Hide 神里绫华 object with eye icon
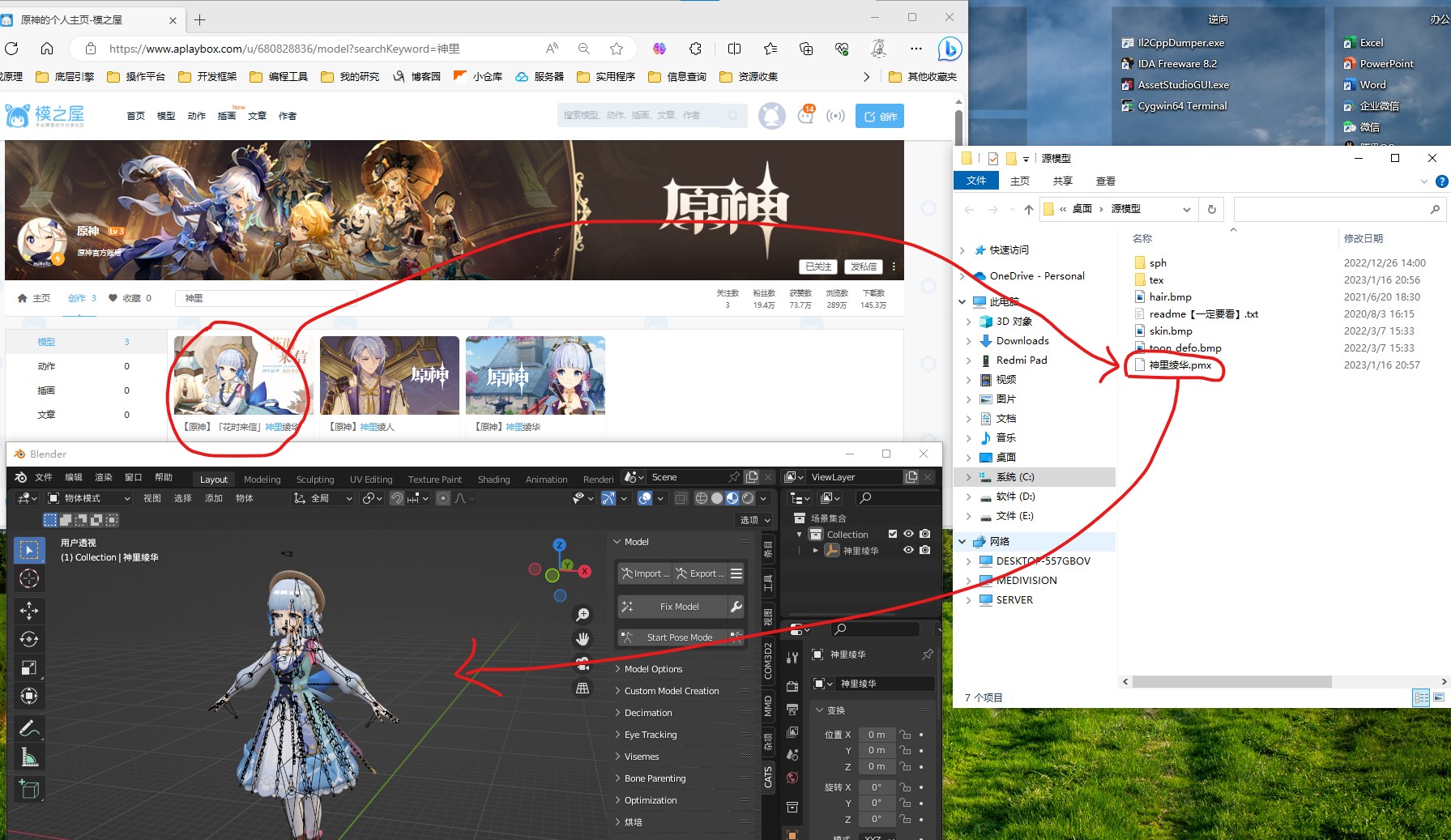The image size is (1451, 840). 909,550
